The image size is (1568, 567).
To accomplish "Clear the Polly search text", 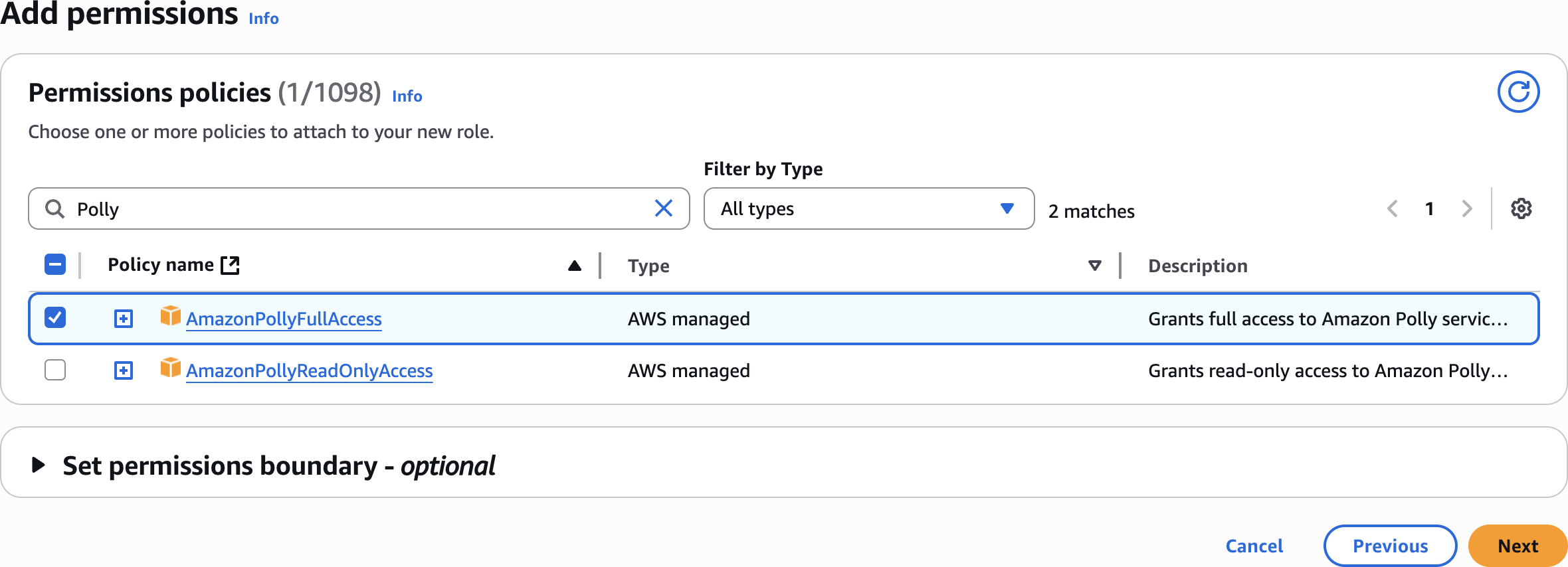I will coord(663,208).
